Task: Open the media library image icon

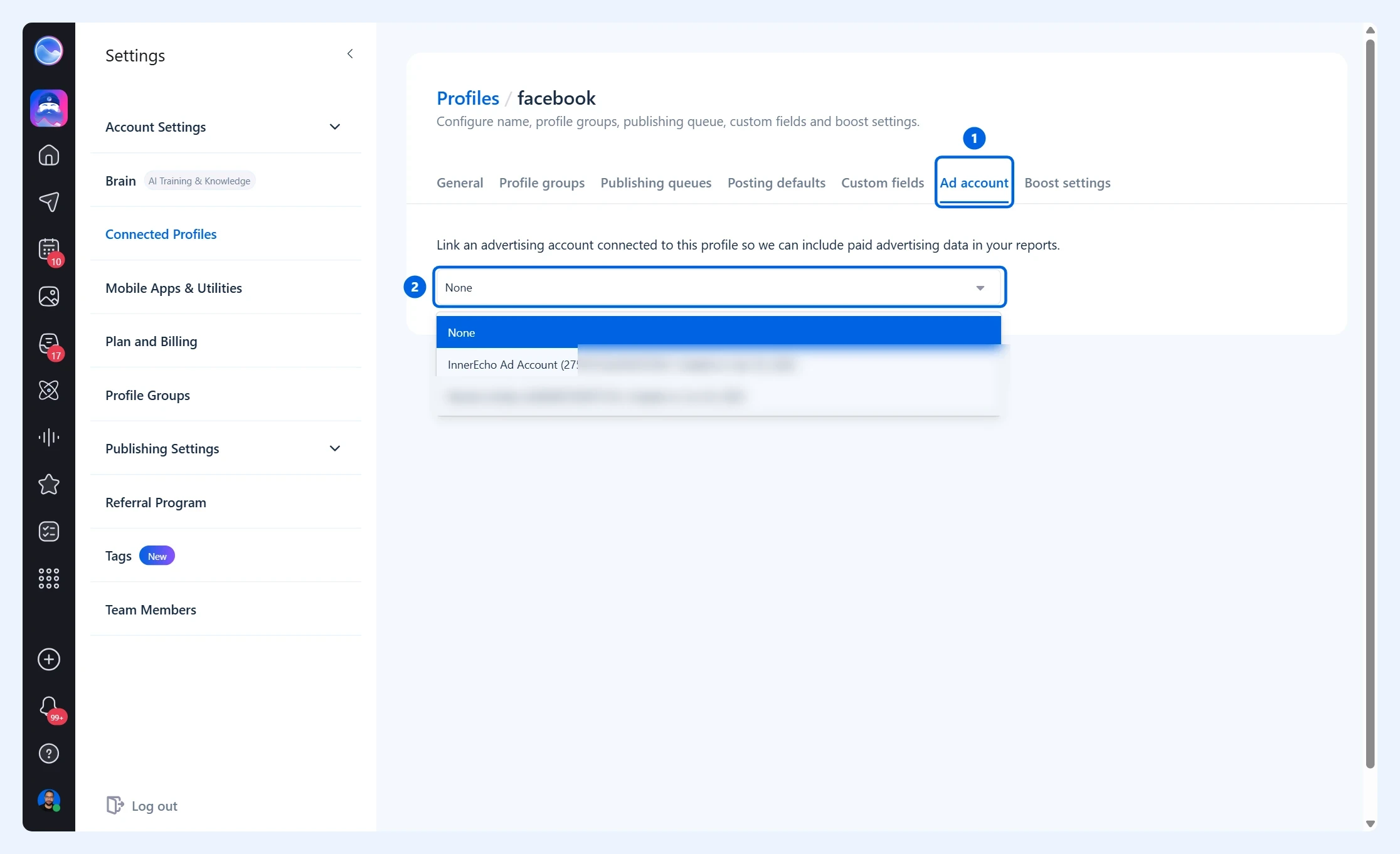Action: (49, 296)
